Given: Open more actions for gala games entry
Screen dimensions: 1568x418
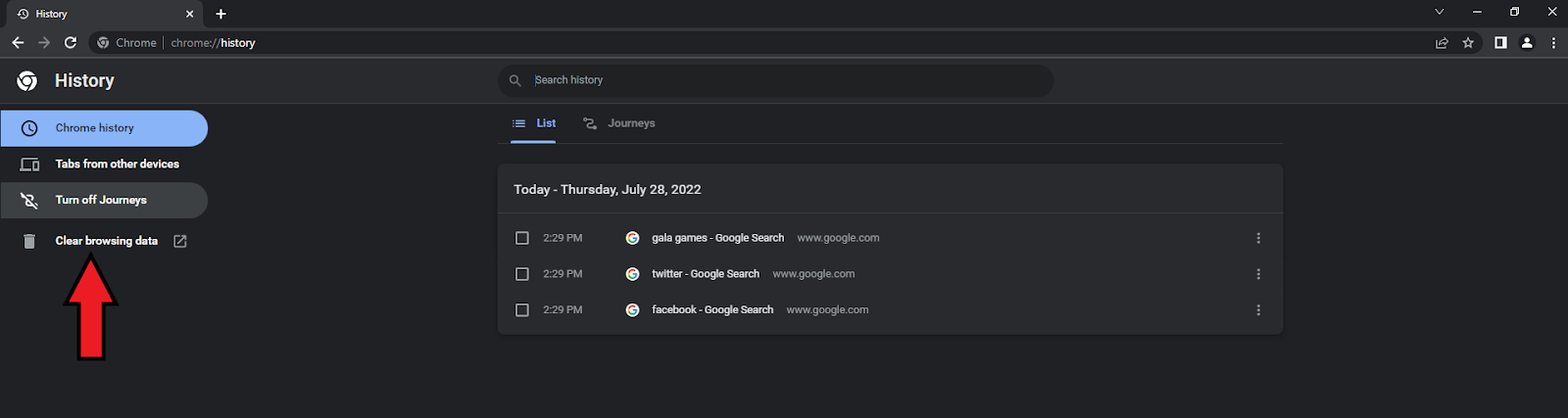Looking at the screenshot, I should click(1258, 238).
